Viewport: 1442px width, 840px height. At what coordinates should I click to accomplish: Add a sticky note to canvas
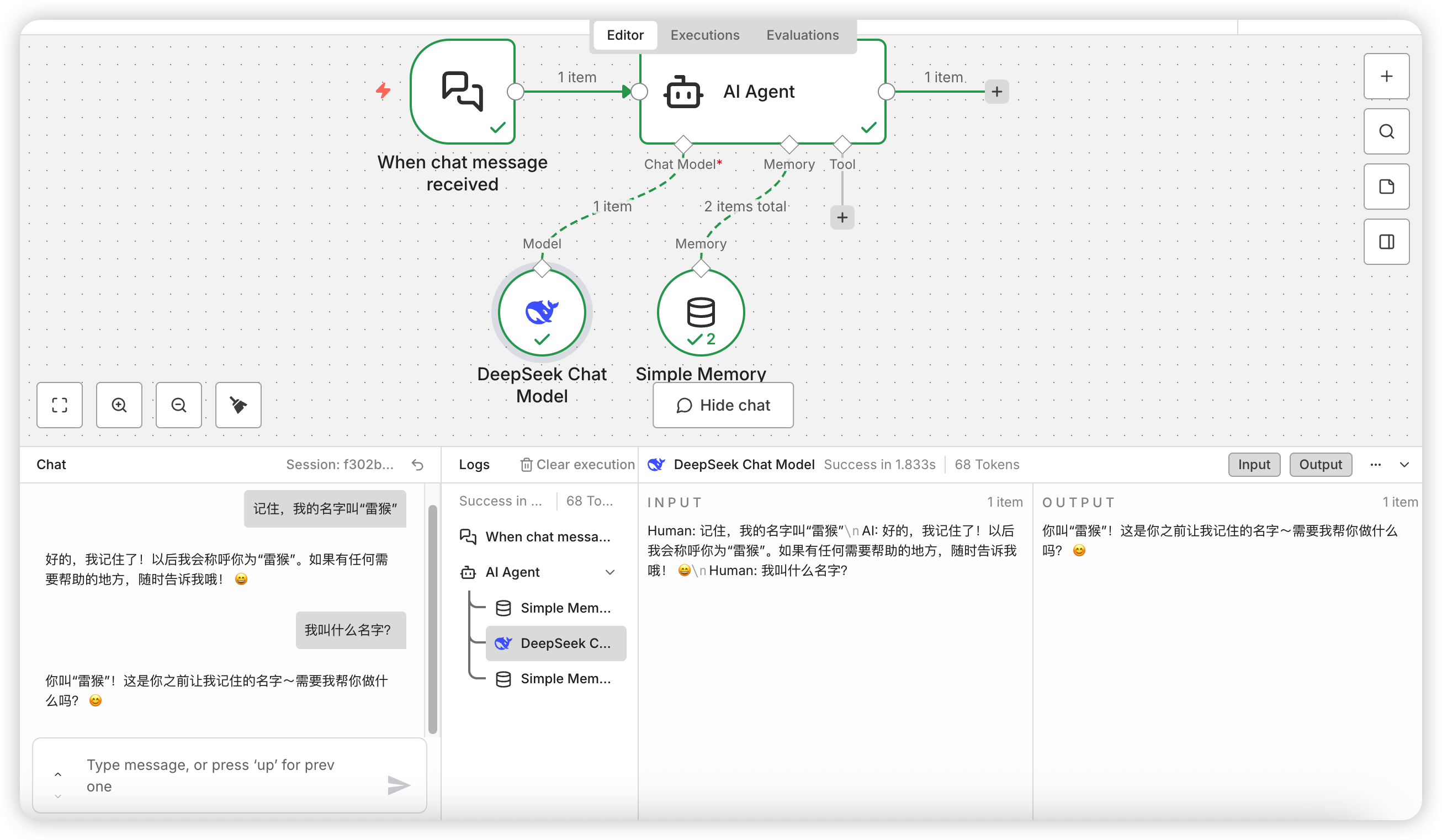(1386, 187)
